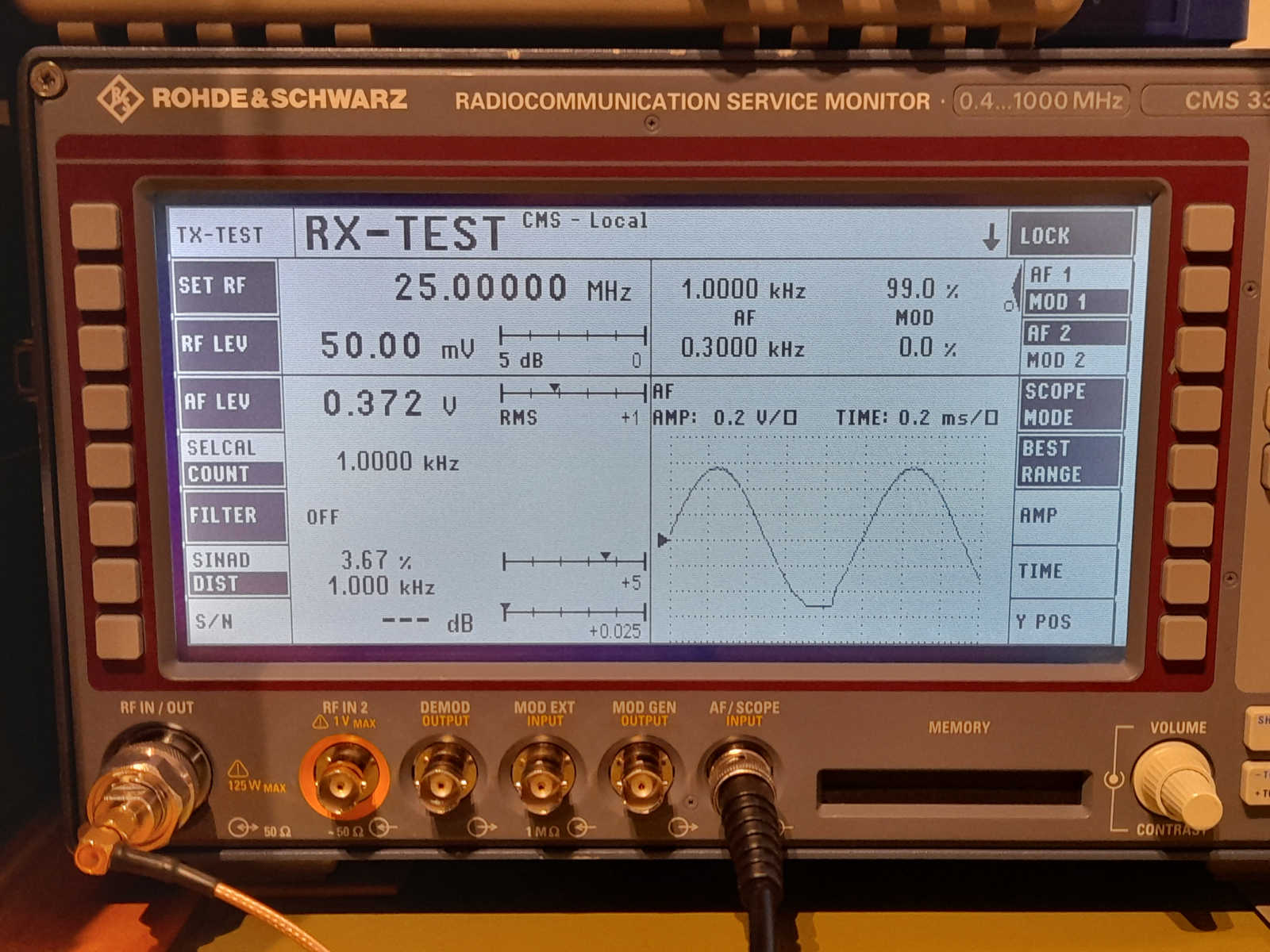Select the SET RF on-screen softkey label

point(225,286)
